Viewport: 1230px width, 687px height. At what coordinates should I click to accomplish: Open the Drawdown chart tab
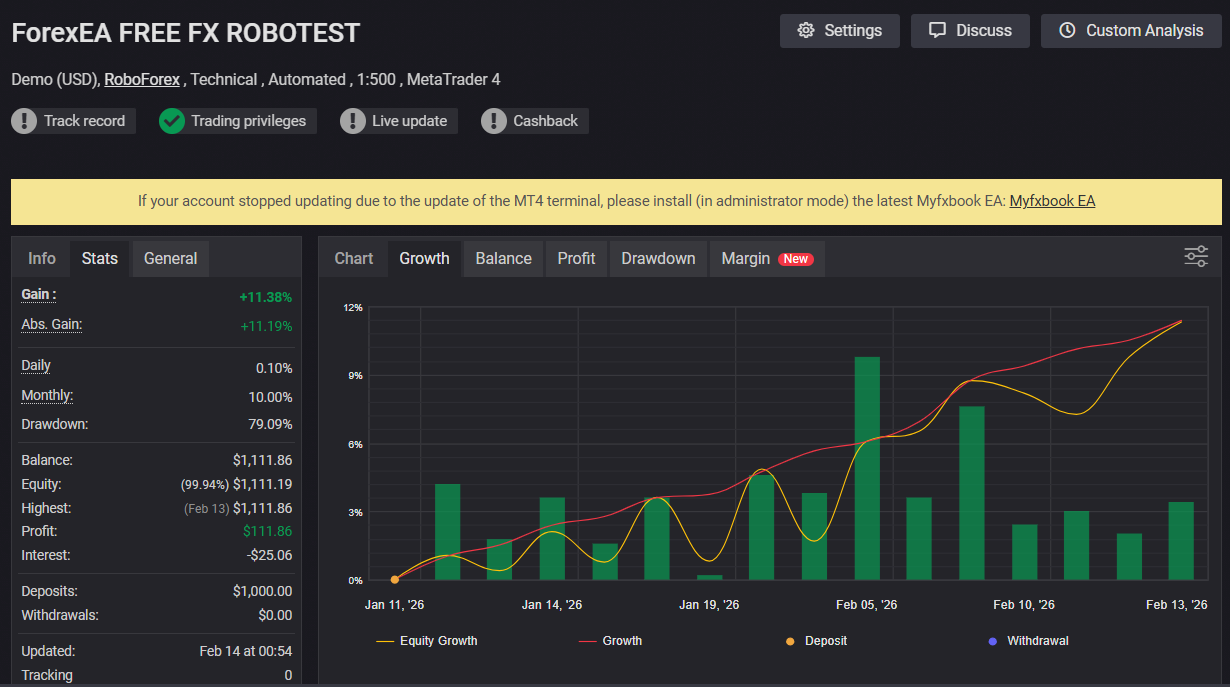point(658,258)
